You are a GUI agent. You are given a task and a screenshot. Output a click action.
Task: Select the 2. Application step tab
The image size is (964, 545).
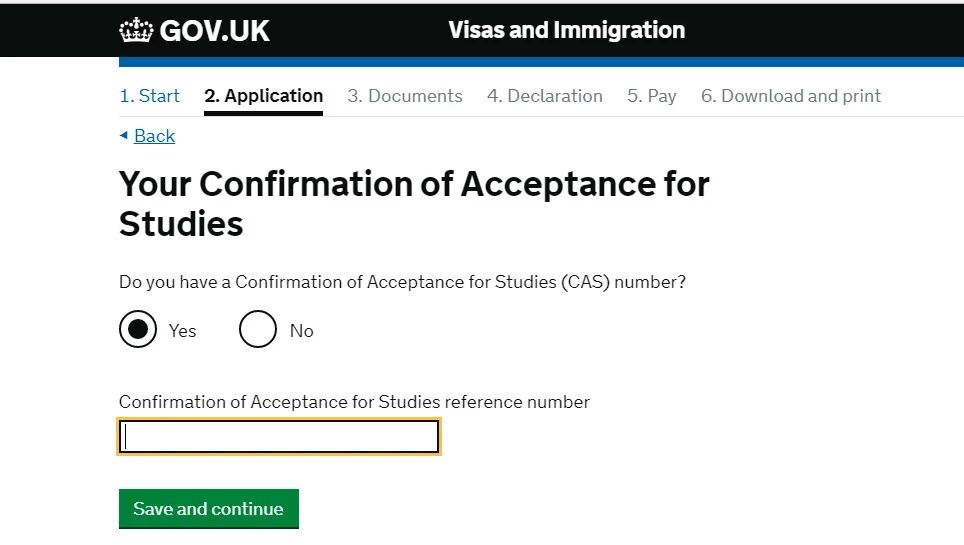263,96
